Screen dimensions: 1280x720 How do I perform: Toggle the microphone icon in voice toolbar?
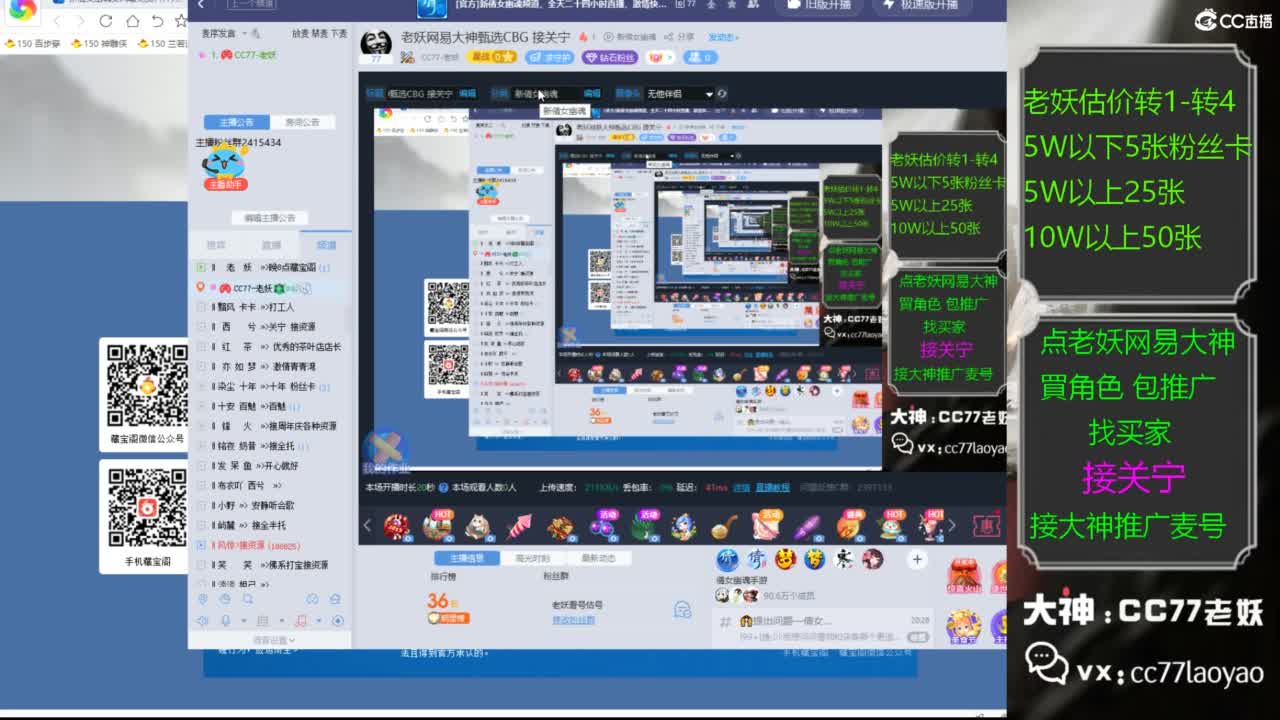[x=225, y=621]
